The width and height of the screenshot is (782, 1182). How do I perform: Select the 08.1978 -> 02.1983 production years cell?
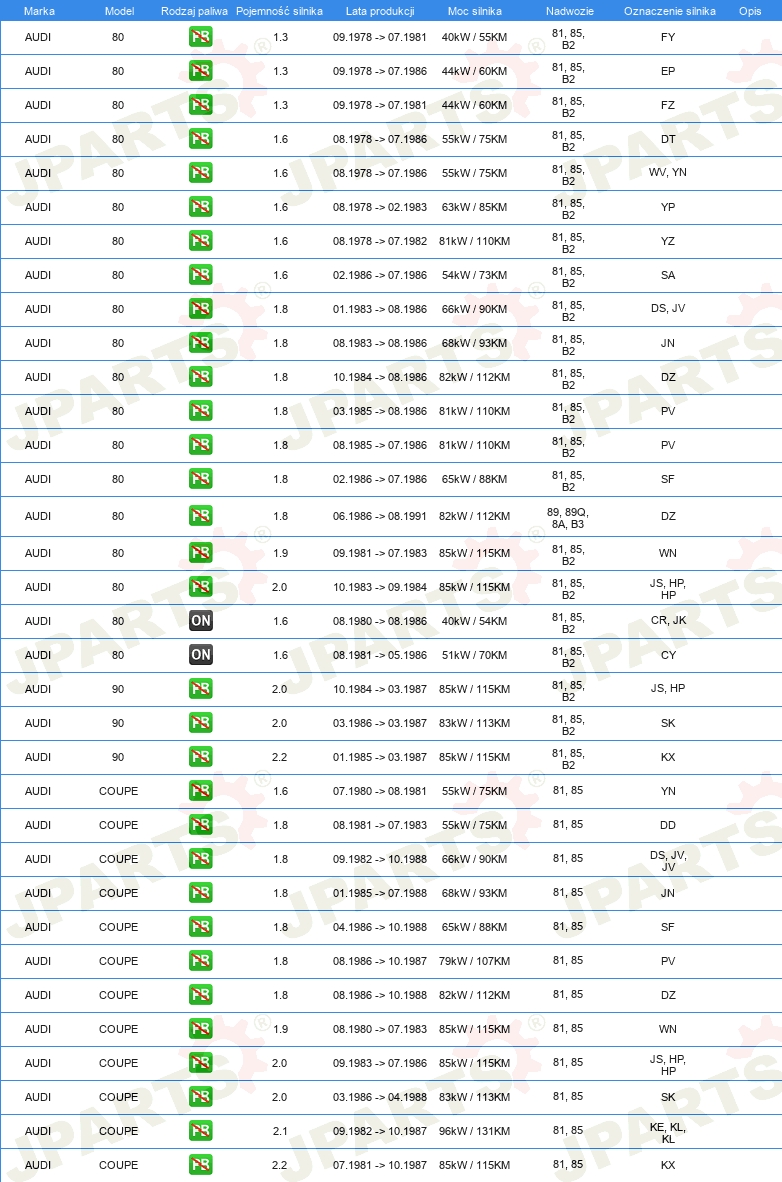(380, 207)
